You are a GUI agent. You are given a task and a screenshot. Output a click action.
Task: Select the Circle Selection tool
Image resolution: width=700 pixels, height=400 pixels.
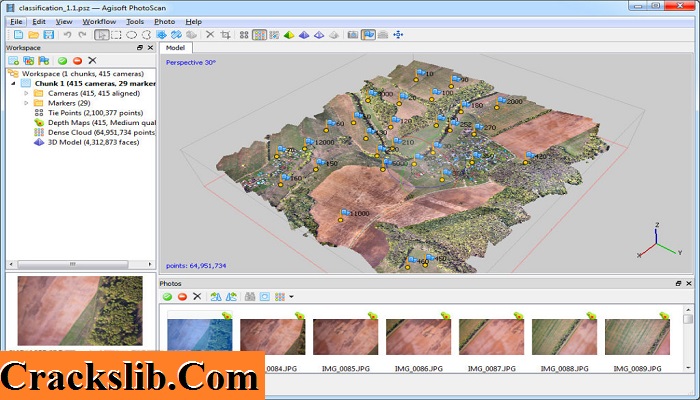(131, 35)
